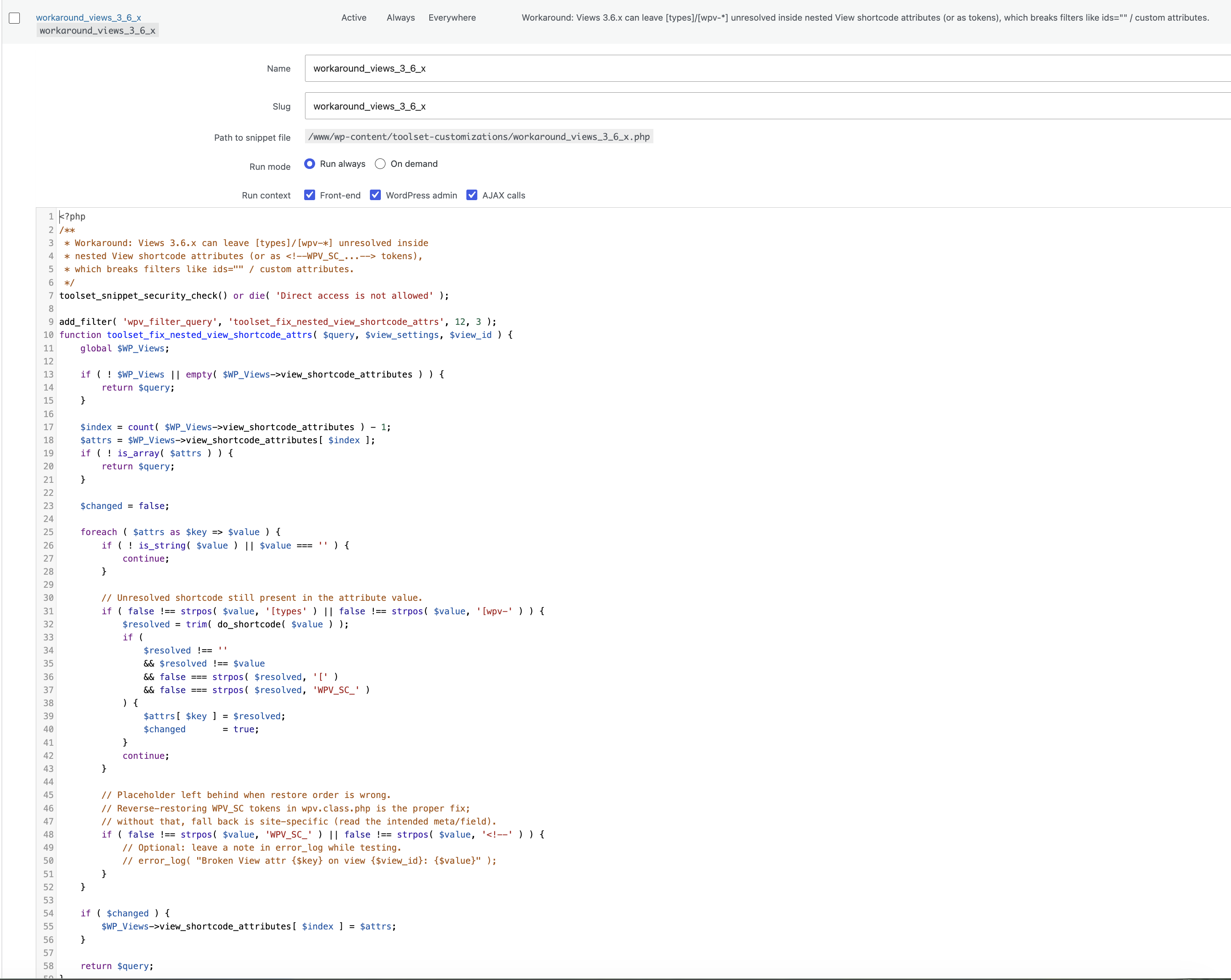Click the Slug input field
Screen dimensions: 1231x980
click(768, 106)
